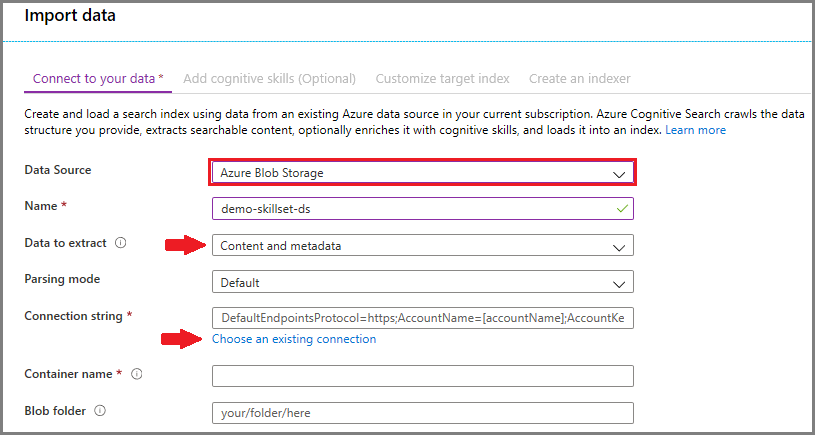
Task: Click the green checkmark in Name field
Action: coord(622,208)
